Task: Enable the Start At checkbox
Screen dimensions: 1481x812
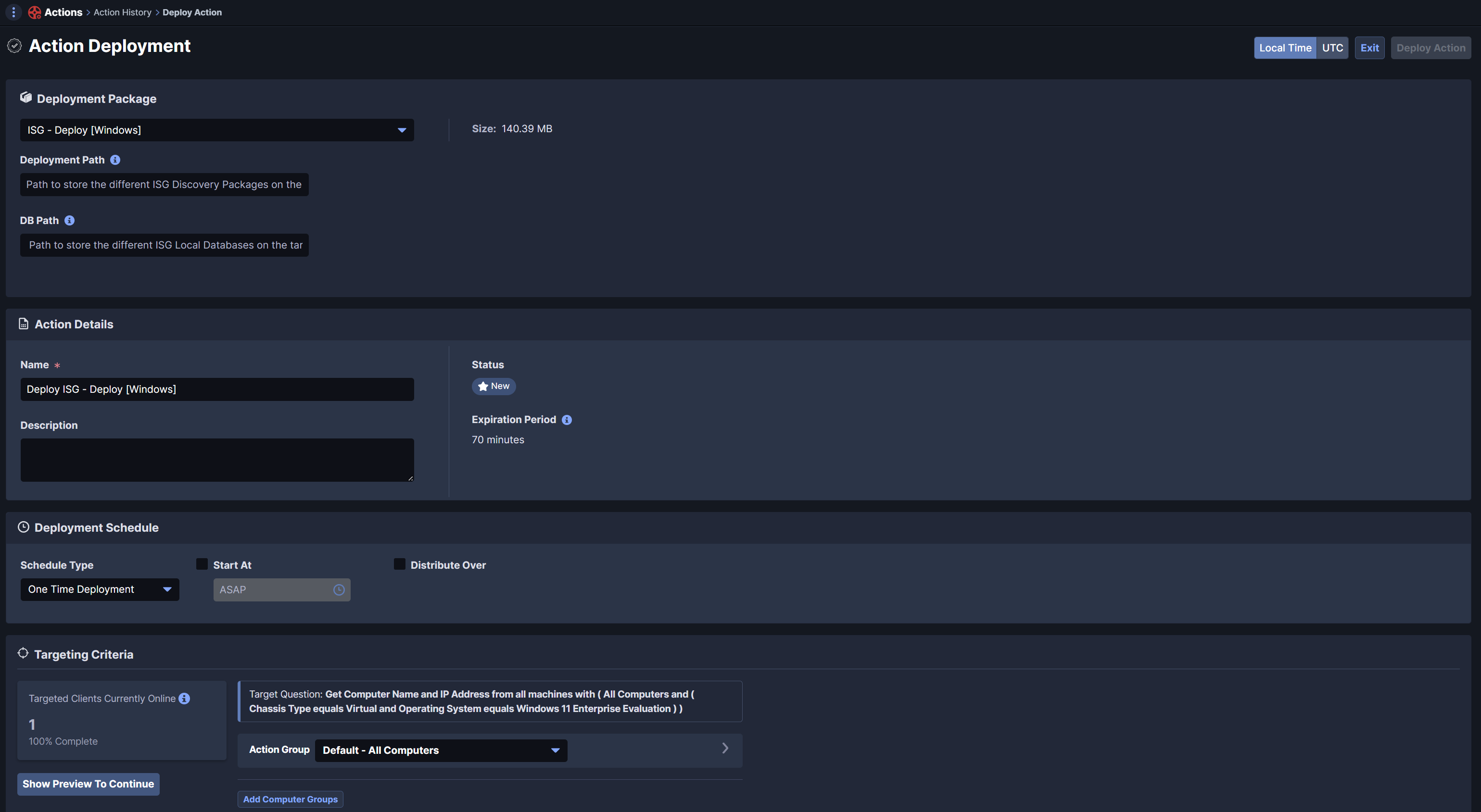Action: coord(201,564)
